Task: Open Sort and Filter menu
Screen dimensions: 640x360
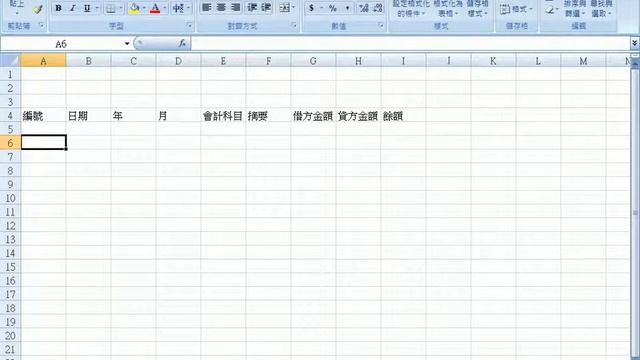Action: pos(575,9)
